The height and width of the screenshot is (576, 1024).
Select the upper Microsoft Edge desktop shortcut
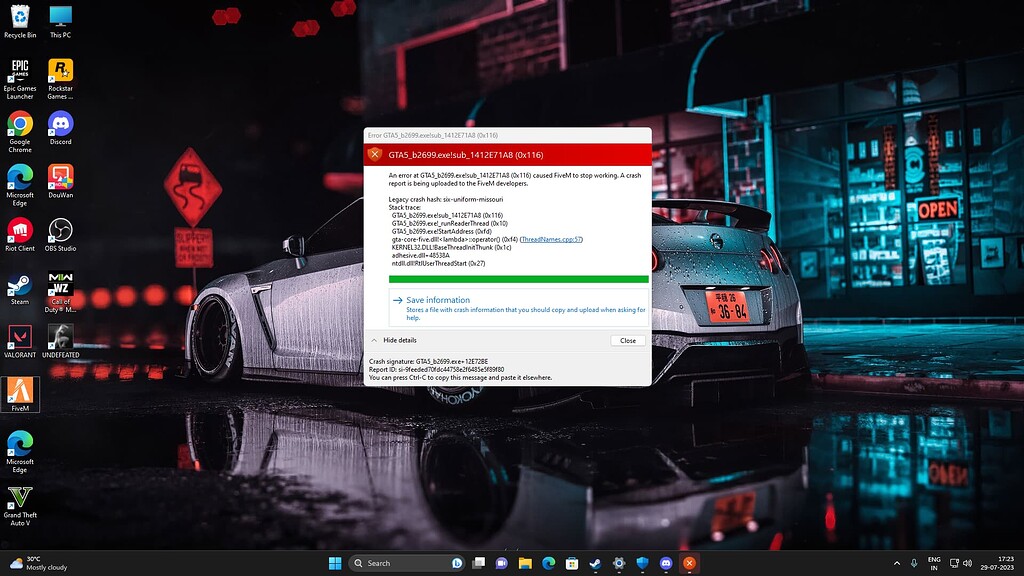coord(20,185)
